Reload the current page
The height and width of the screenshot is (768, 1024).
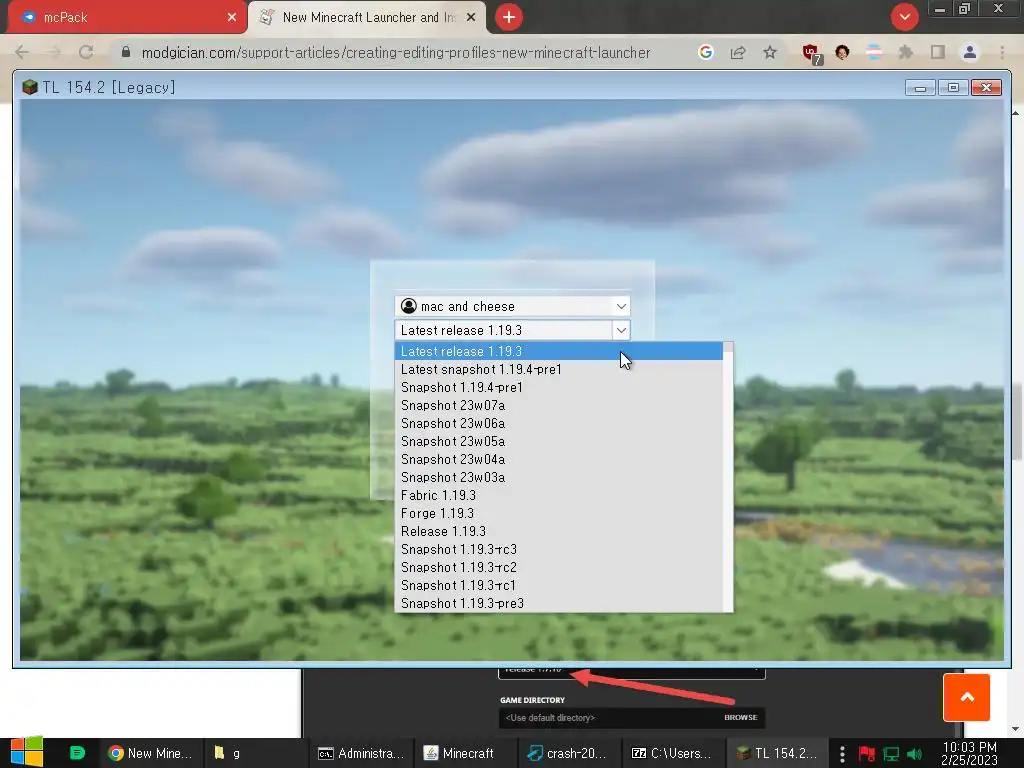coord(86,52)
